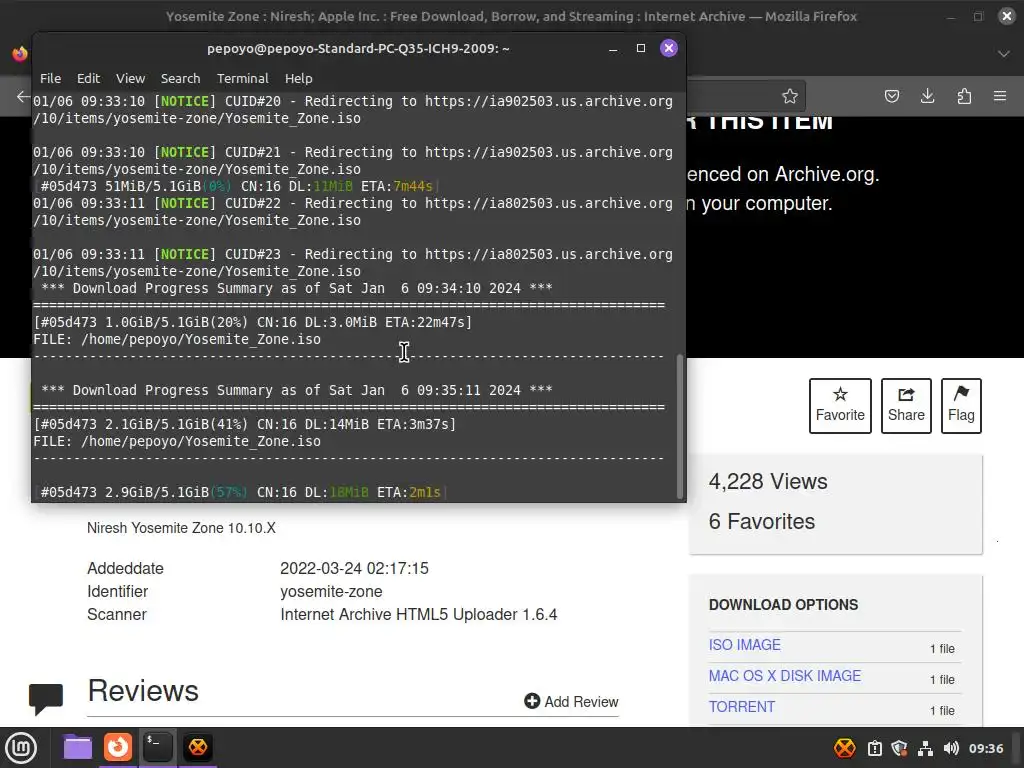The width and height of the screenshot is (1024, 768).
Task: Click the 09:36 clock
Action: (x=985, y=748)
